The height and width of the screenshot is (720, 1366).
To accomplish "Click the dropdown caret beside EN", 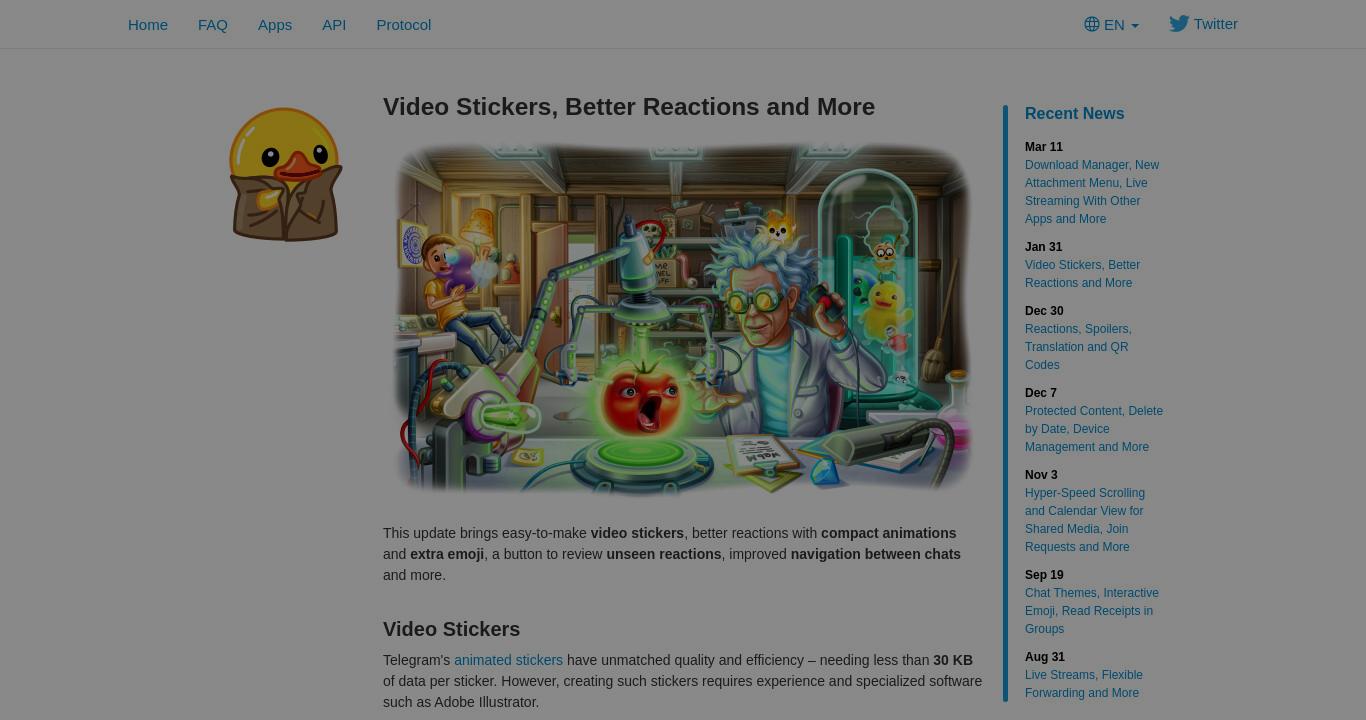I will coord(1134,26).
